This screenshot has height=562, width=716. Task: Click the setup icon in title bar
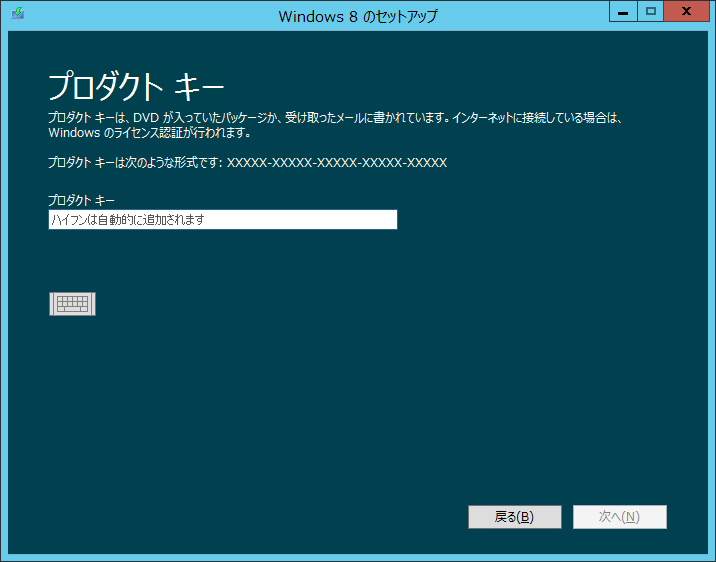point(18,15)
